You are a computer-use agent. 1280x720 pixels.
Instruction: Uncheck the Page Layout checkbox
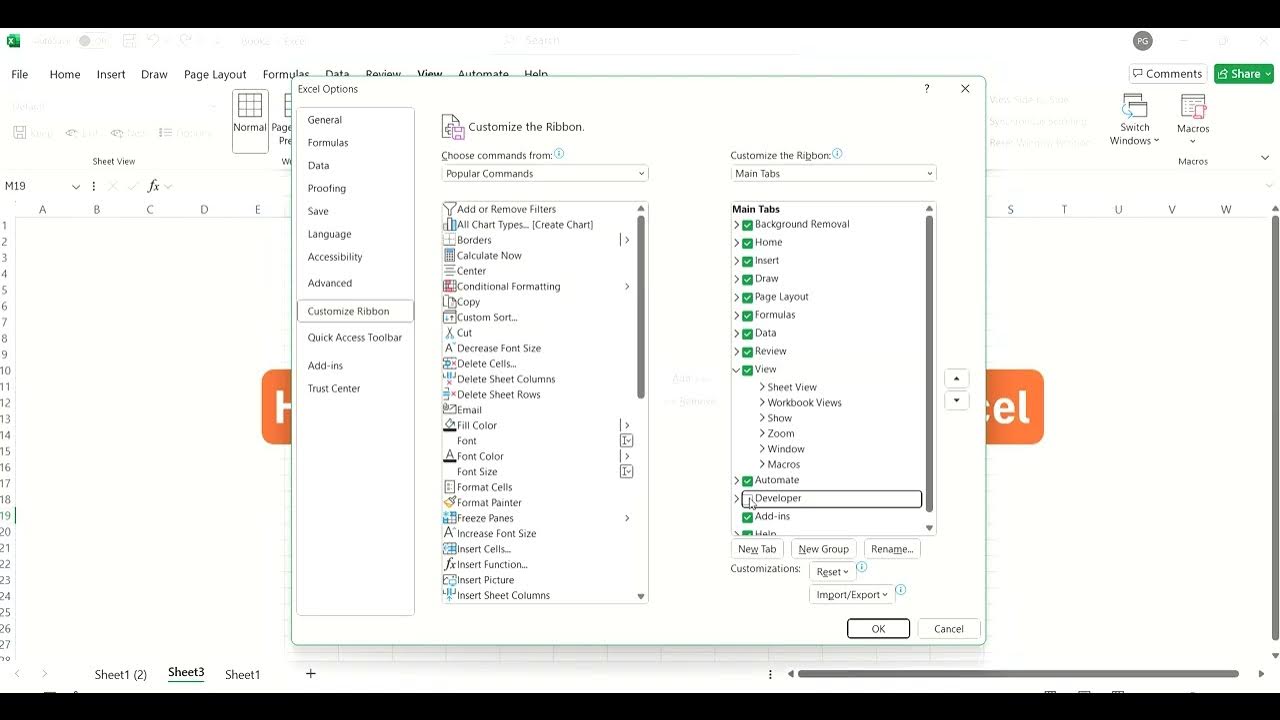tap(748, 297)
